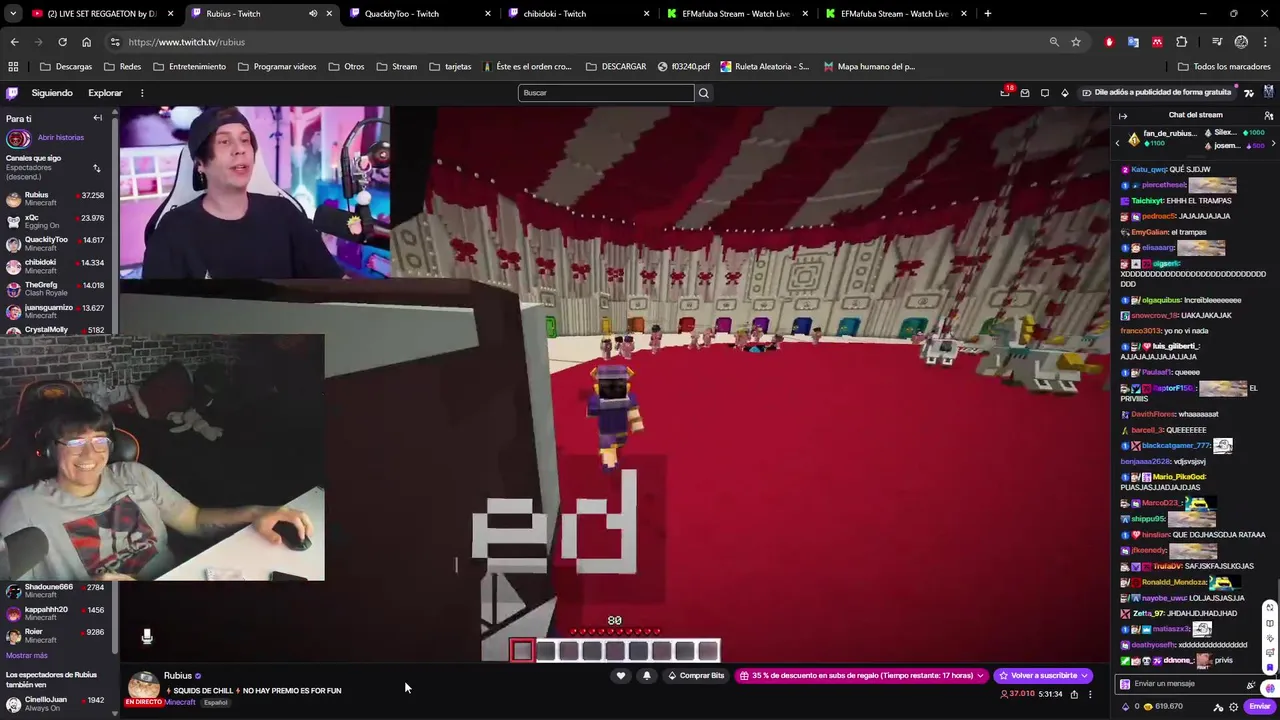Image resolution: width=1280 pixels, height=720 pixels.
Task: Click the heart follow button below video
Action: click(620, 676)
